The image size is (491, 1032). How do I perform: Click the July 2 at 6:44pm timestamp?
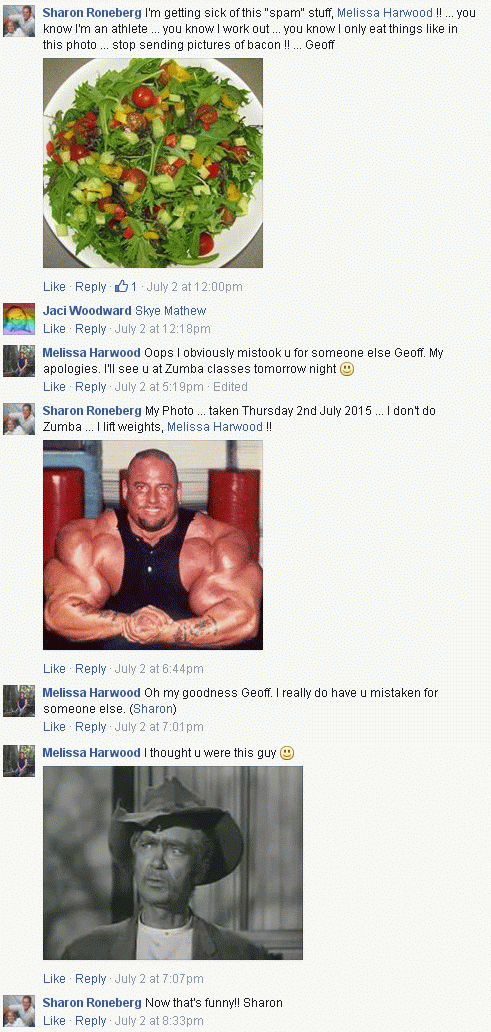point(159,669)
